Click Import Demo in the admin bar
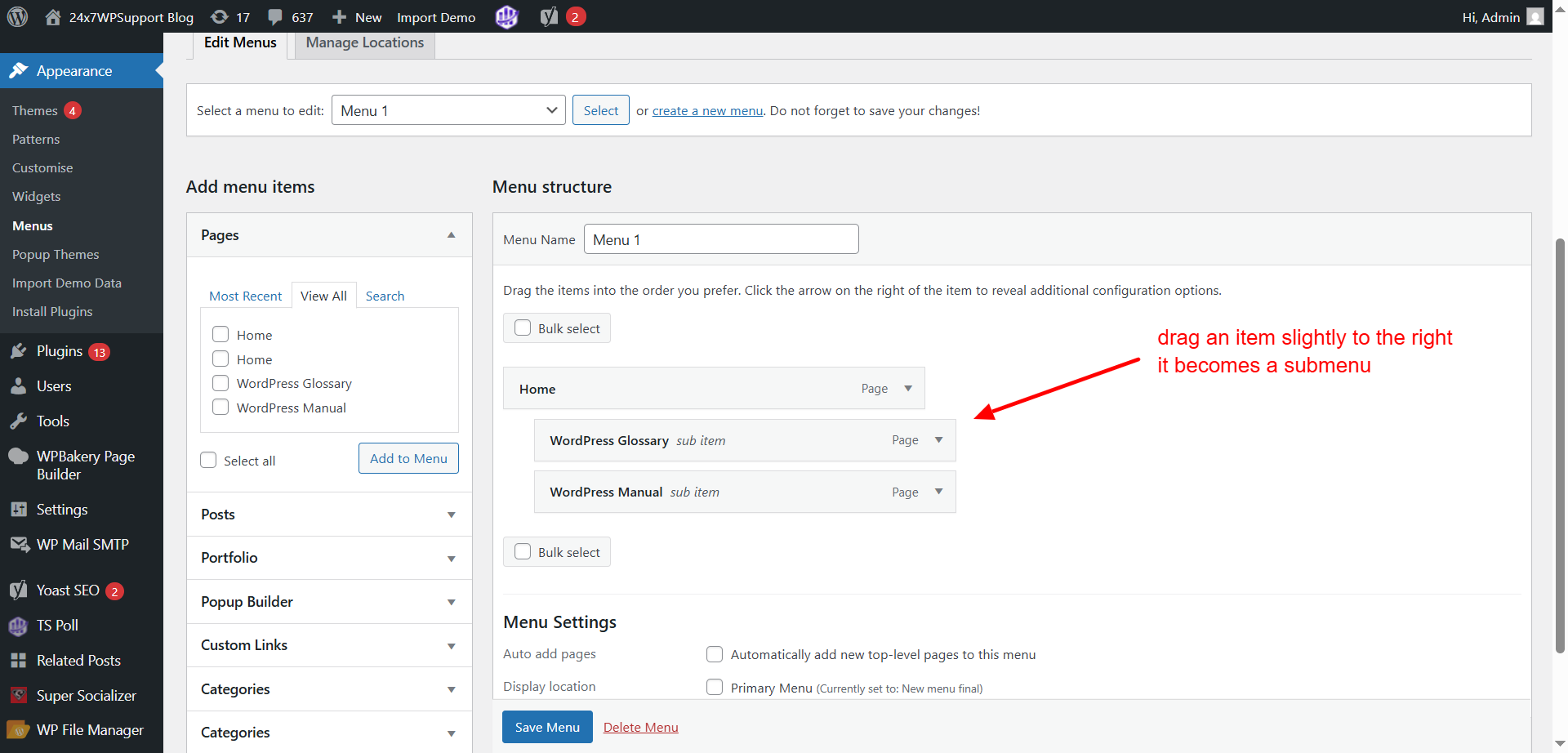Image resolution: width=1568 pixels, height=753 pixels. coord(436,17)
